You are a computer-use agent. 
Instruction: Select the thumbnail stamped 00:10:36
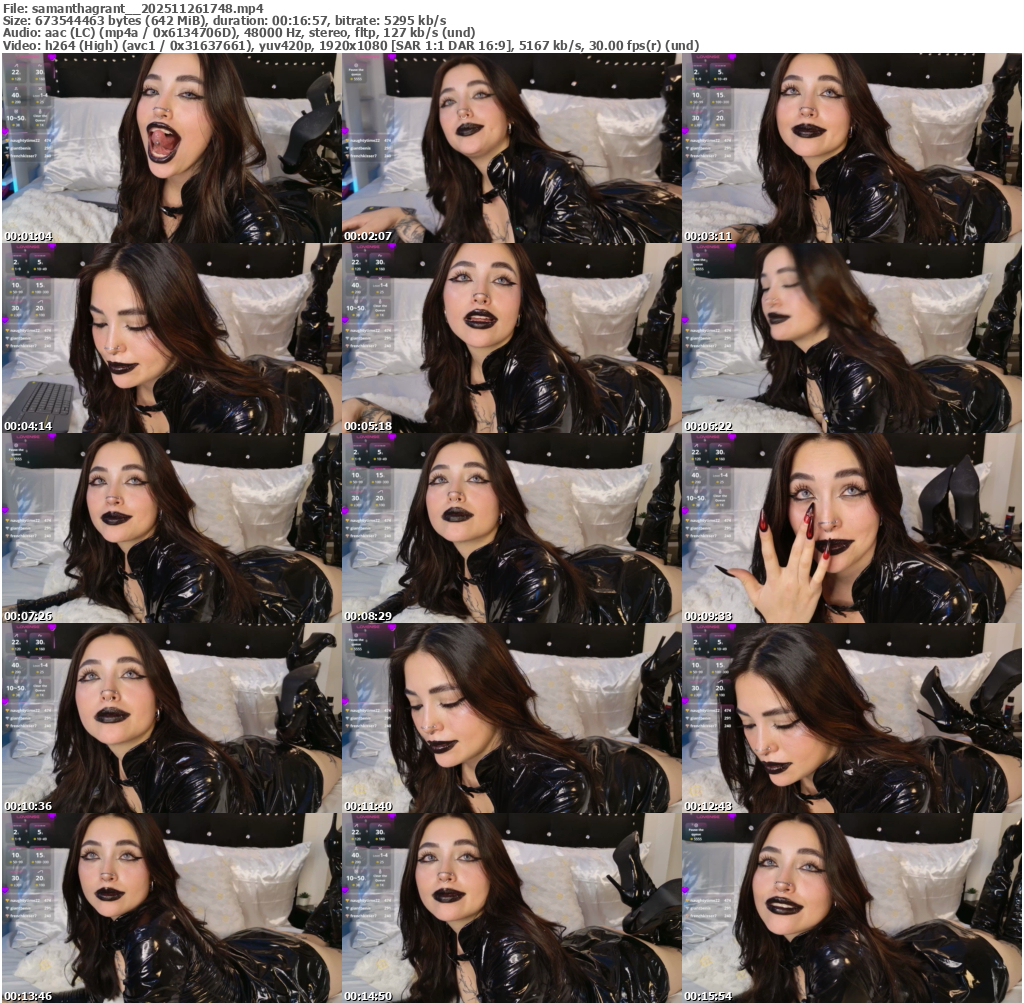pos(171,718)
